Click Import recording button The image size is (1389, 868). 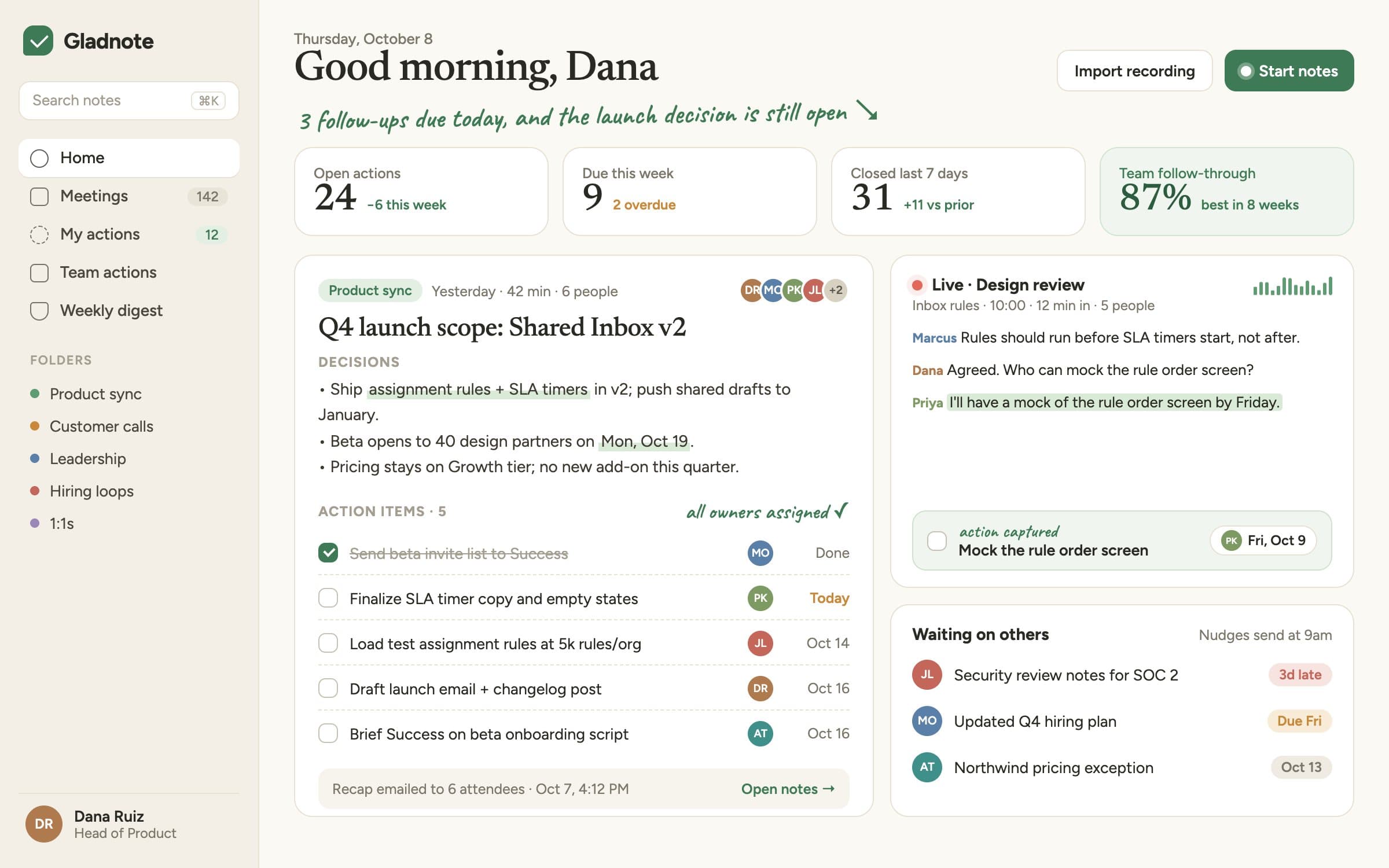point(1134,71)
